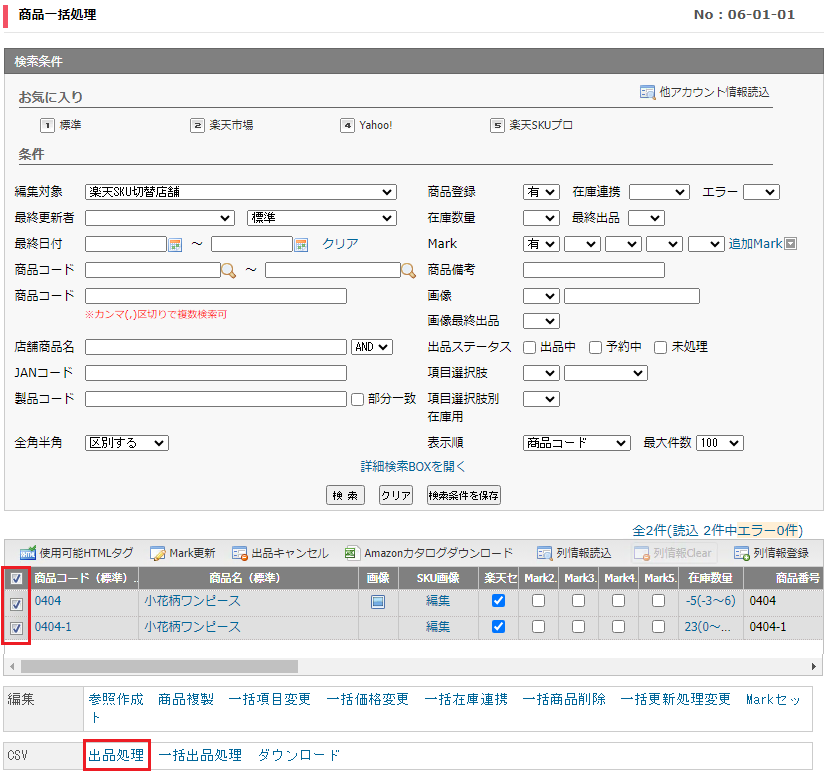Click クリア link next to 最終日付
Image resolution: width=829 pixels, height=773 pixels.
340,244
